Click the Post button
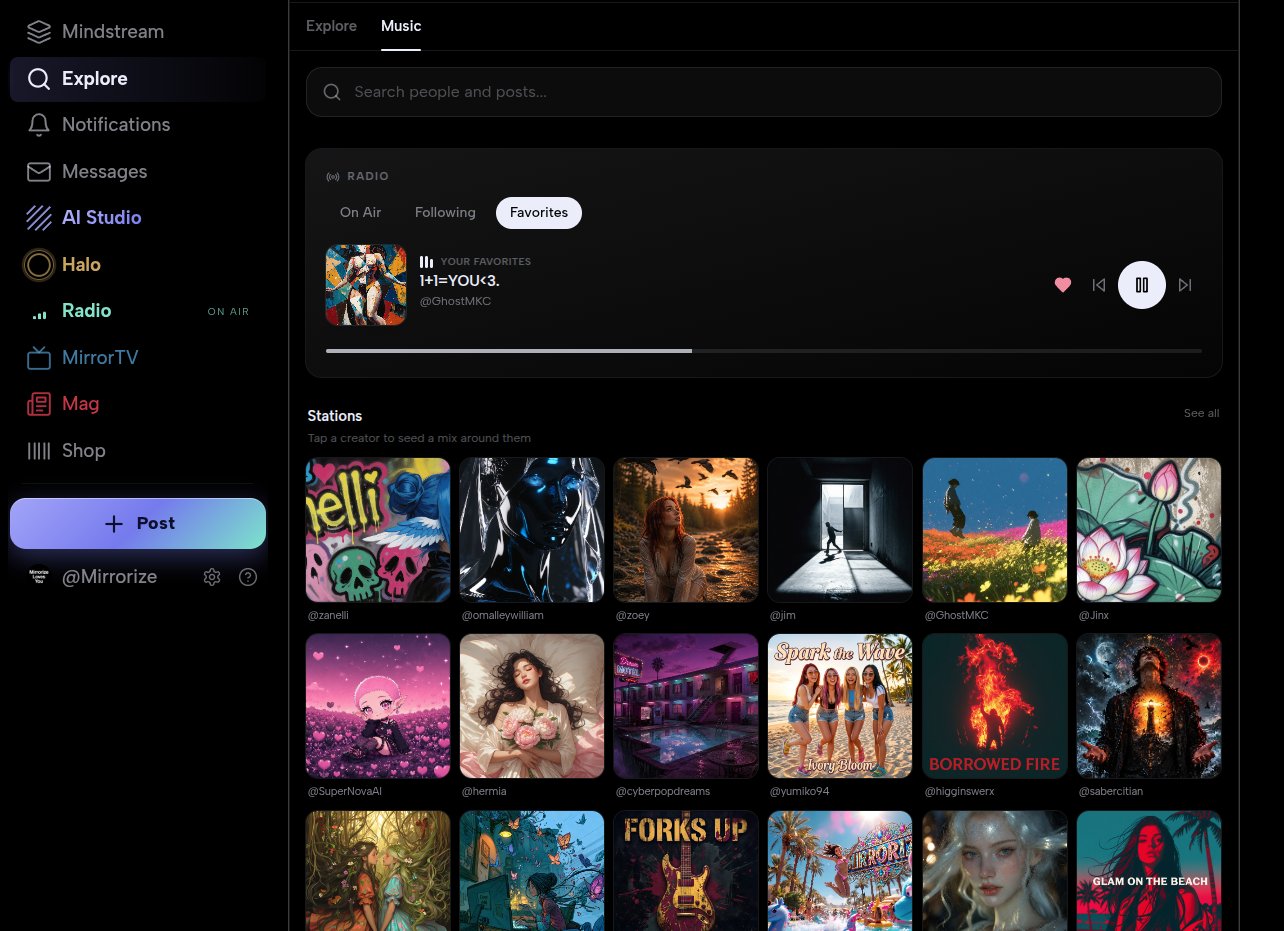1284x931 pixels. coord(138,523)
